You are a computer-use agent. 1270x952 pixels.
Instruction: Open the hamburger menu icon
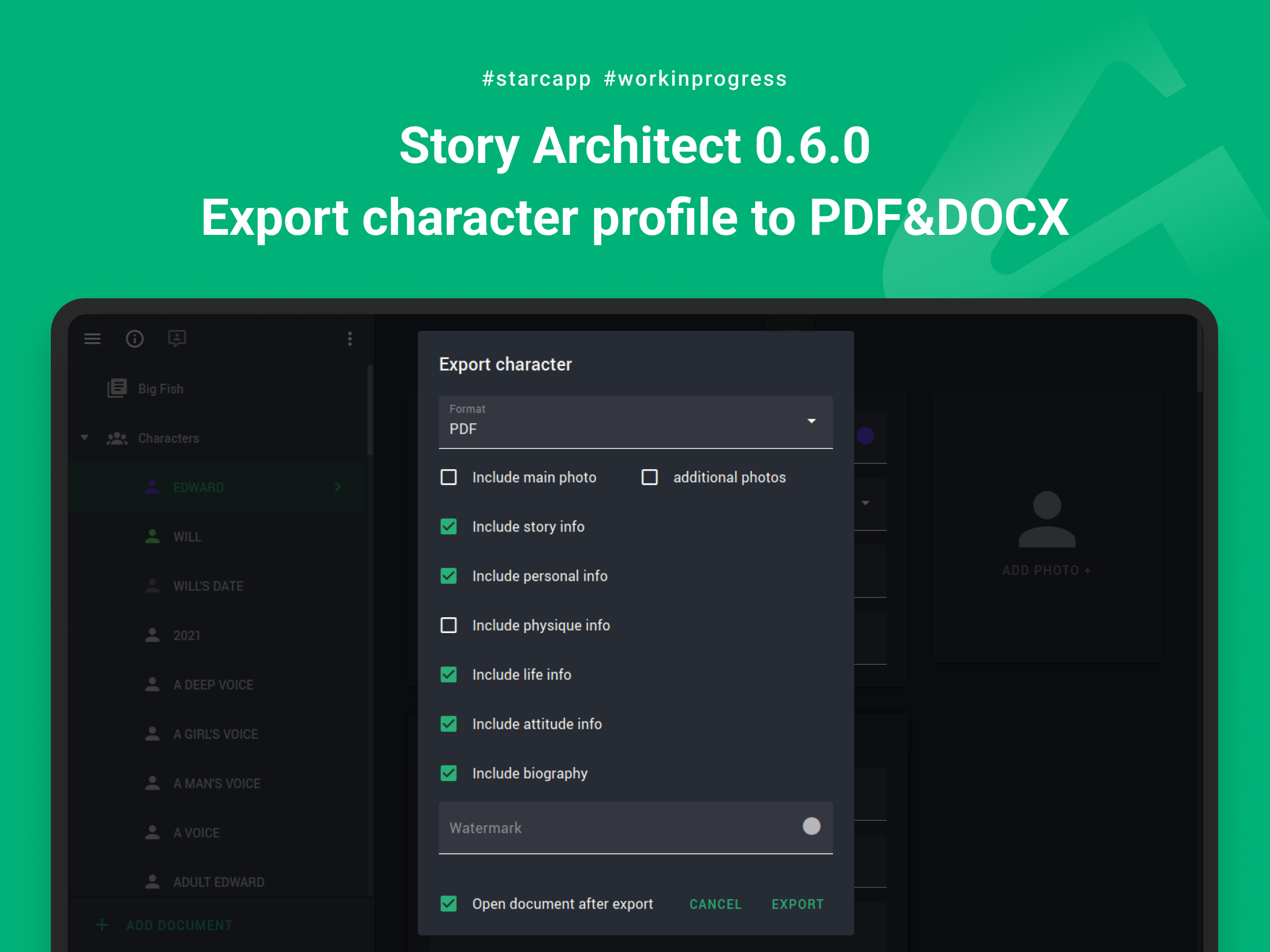pyautogui.click(x=93, y=338)
